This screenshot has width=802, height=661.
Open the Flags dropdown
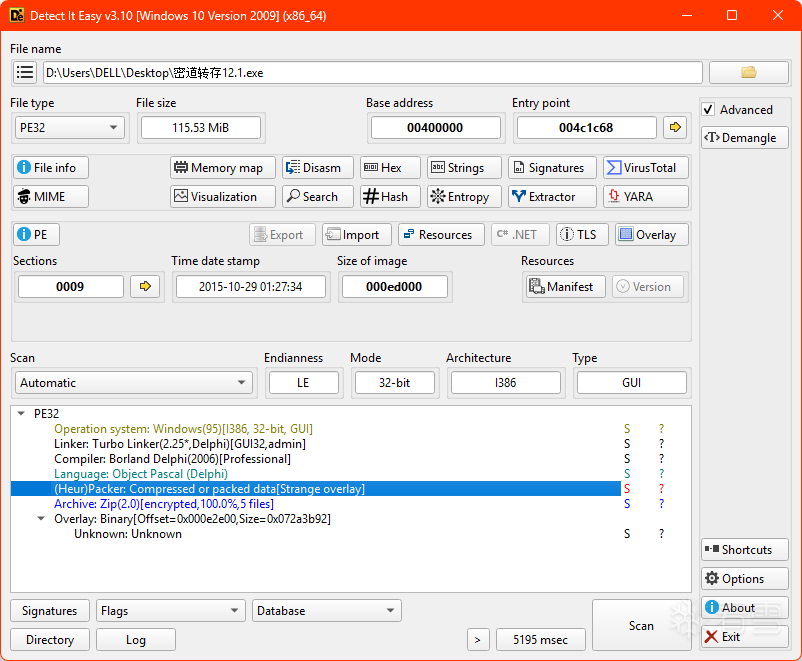pos(171,611)
